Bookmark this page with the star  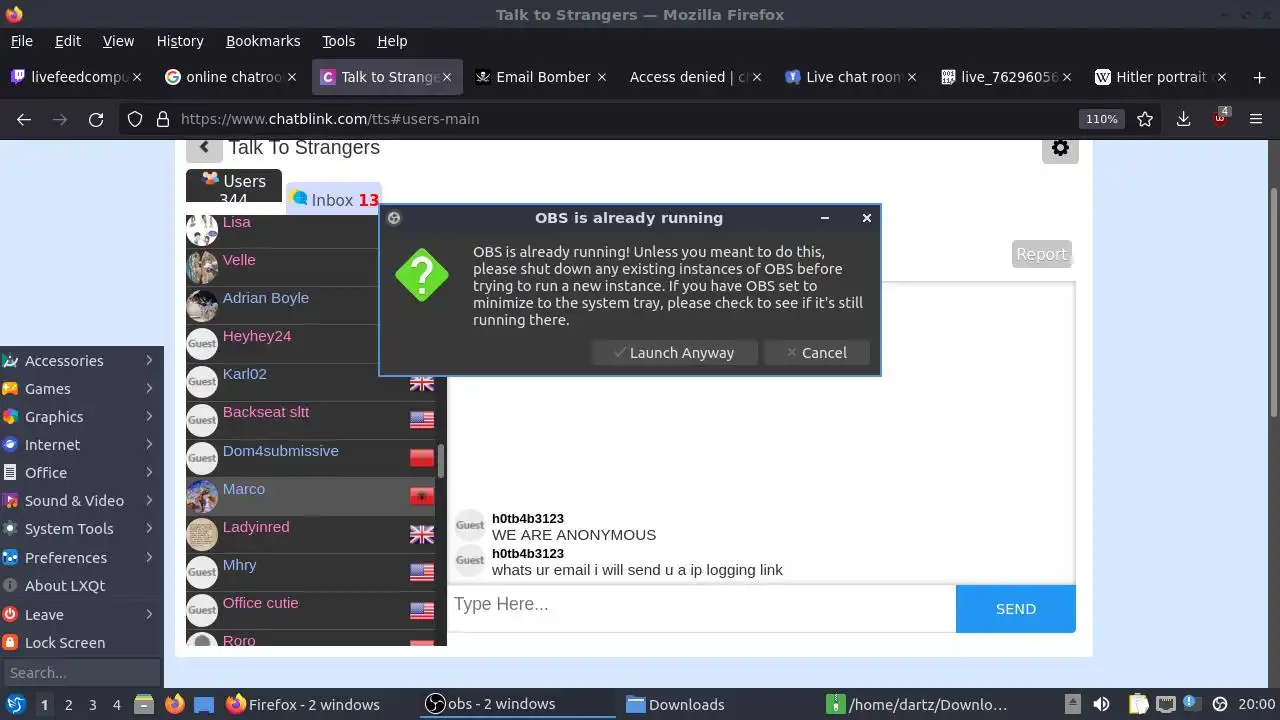(1145, 119)
